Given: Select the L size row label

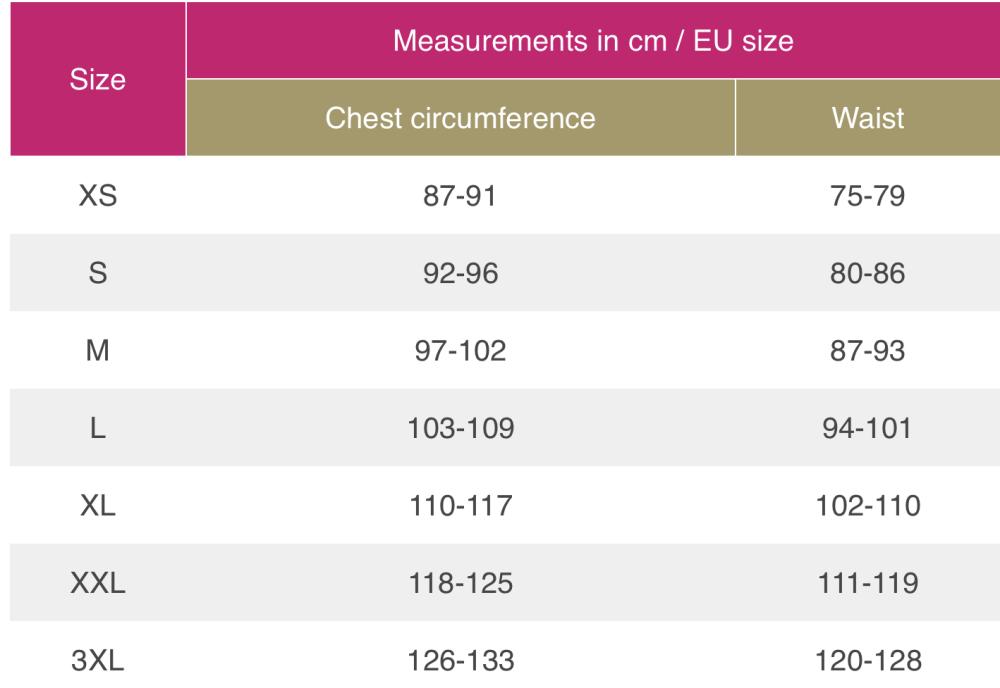Looking at the screenshot, I should coord(98,429).
